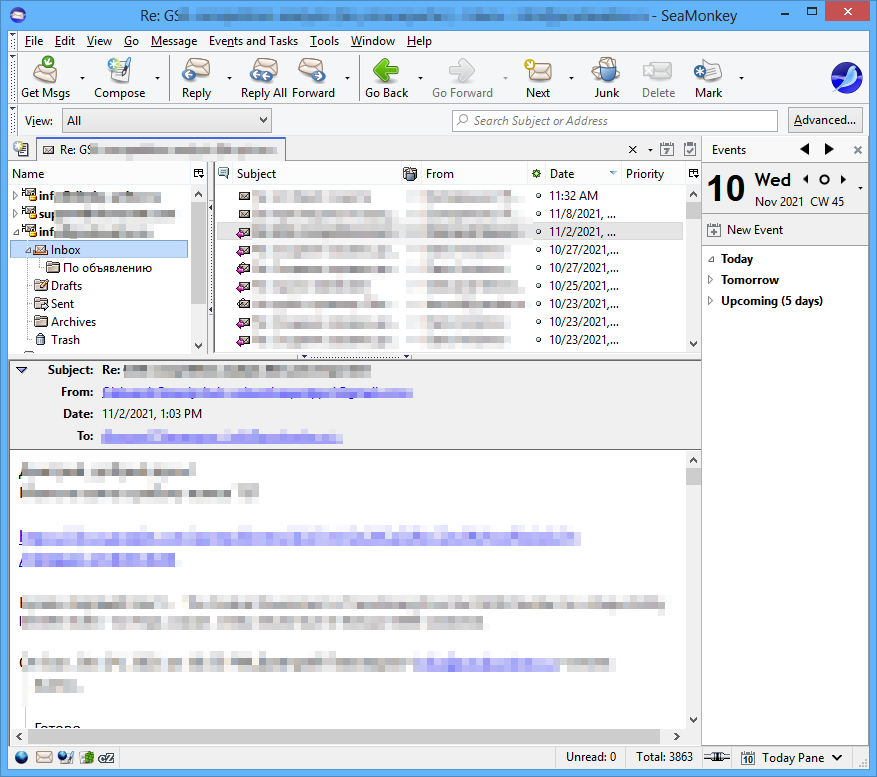Open Navigator via the globe status bar icon
The width and height of the screenshot is (877, 777).
pos(21,757)
